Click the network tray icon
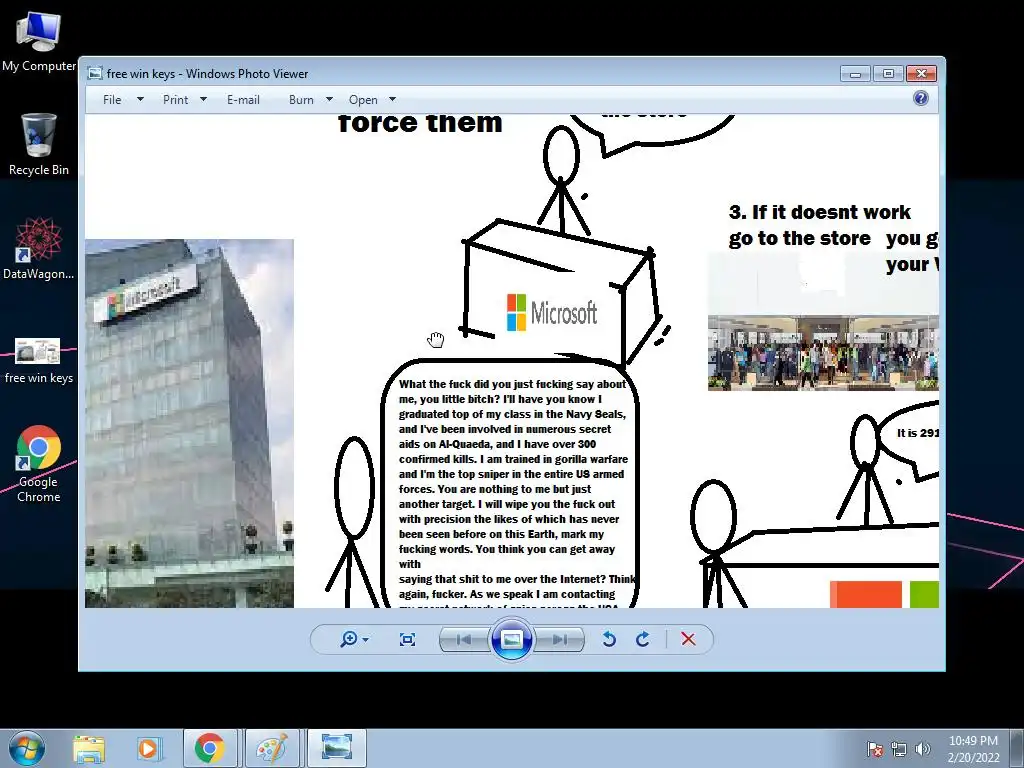 click(x=899, y=748)
